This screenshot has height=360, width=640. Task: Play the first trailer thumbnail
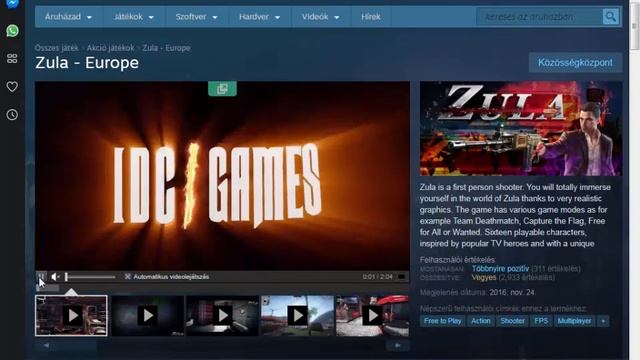pos(71,316)
